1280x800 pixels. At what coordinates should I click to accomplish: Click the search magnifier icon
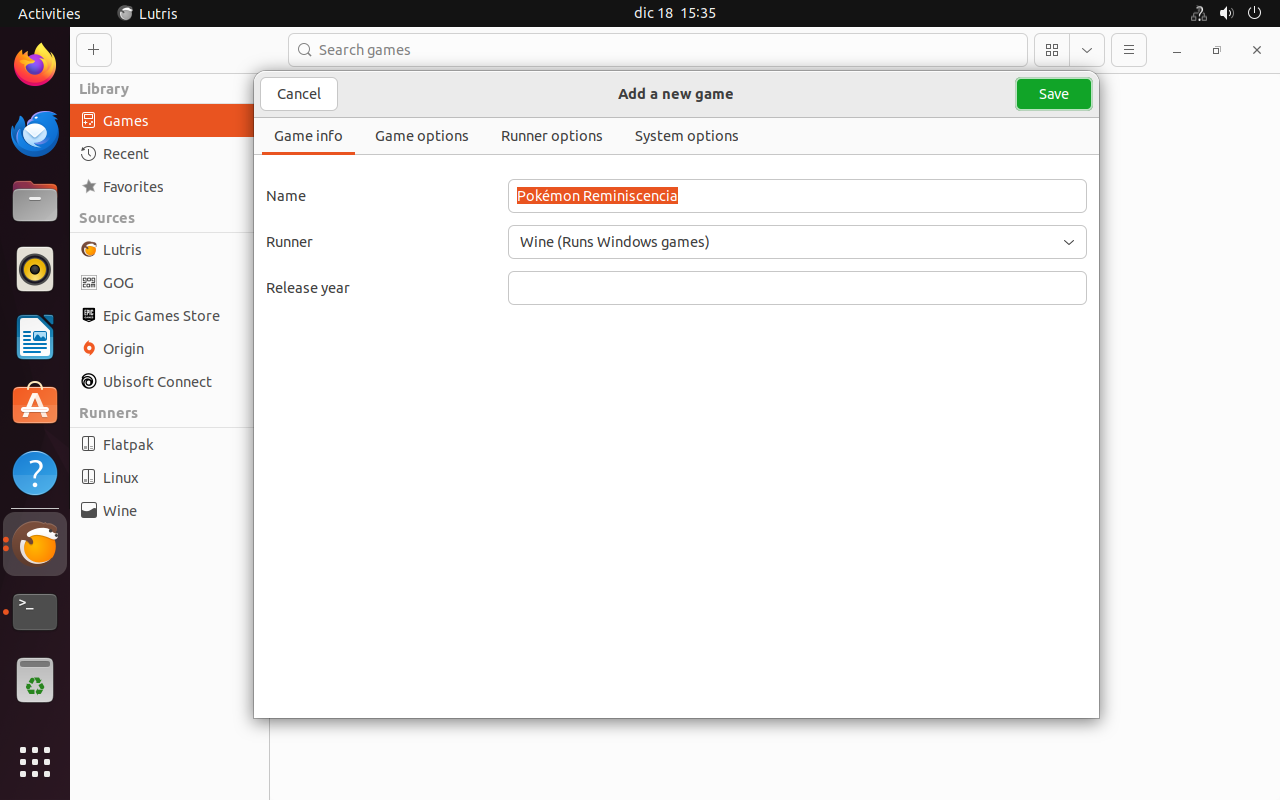coord(305,50)
